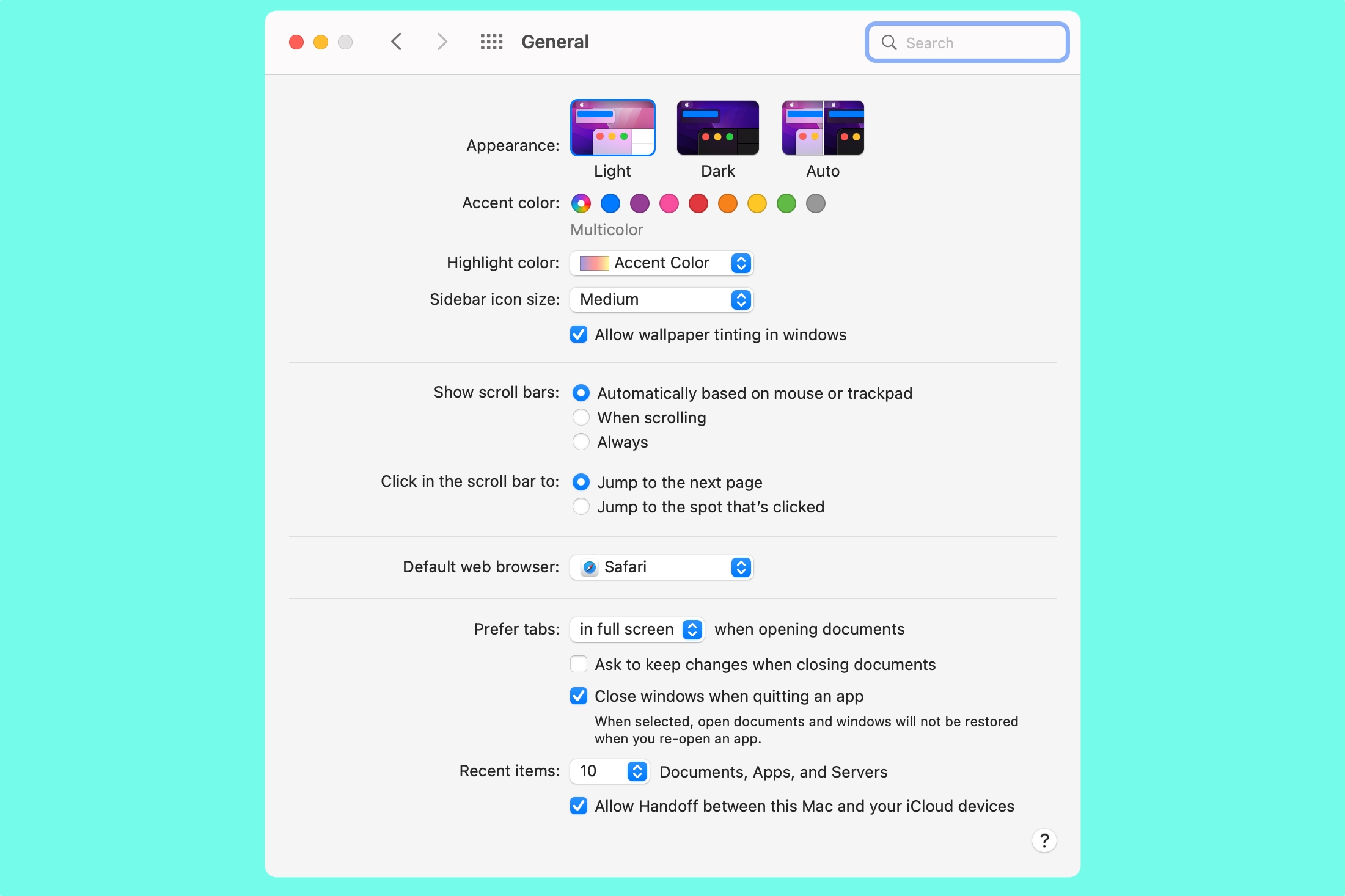Toggle Allow wallpaper tinting in windows
Image resolution: width=1345 pixels, height=896 pixels.
578,334
